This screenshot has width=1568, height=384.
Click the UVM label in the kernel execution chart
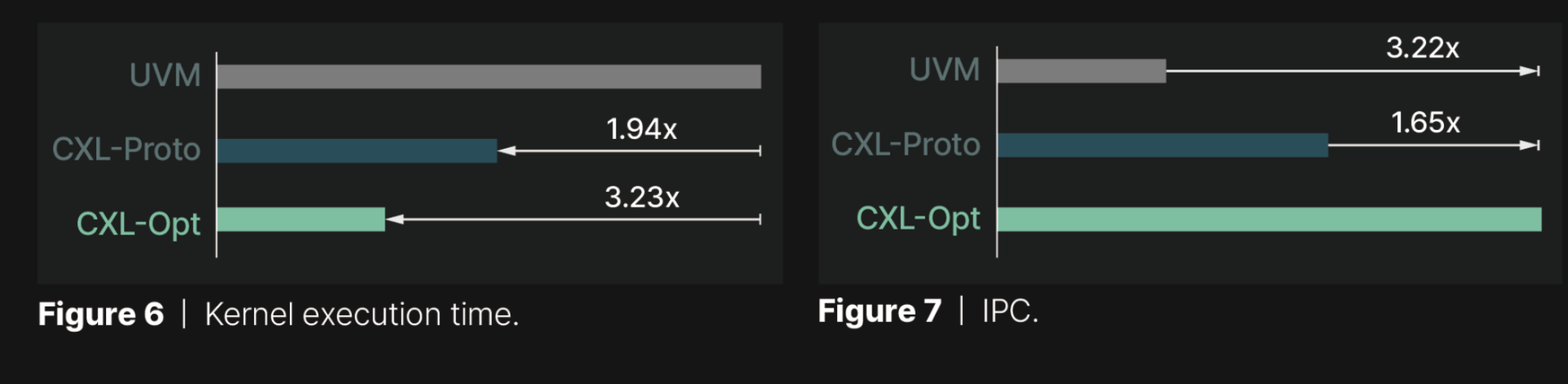tap(165, 75)
